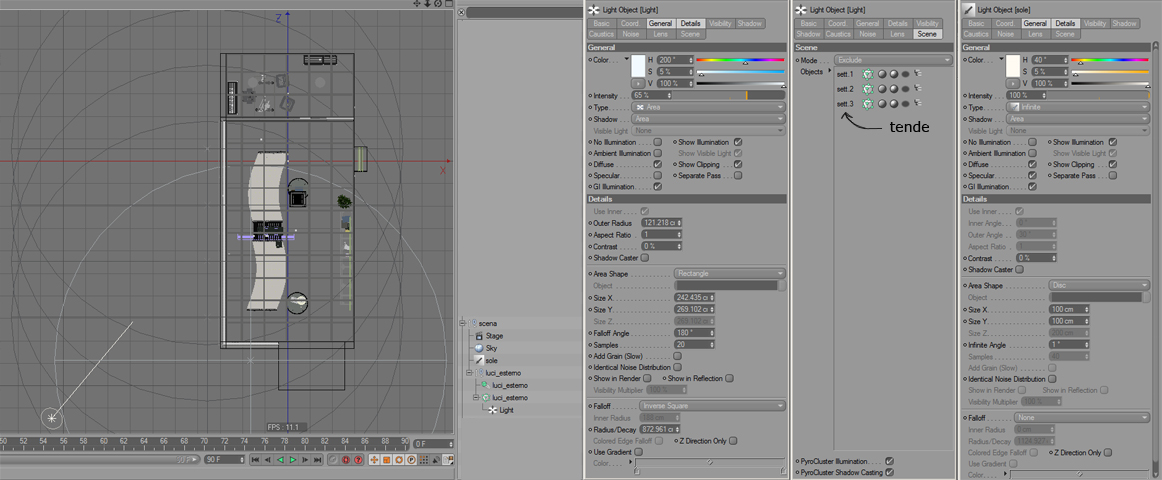The width and height of the screenshot is (1162, 480).
Task: Play animation backwards with green arrow
Action: click(280, 460)
